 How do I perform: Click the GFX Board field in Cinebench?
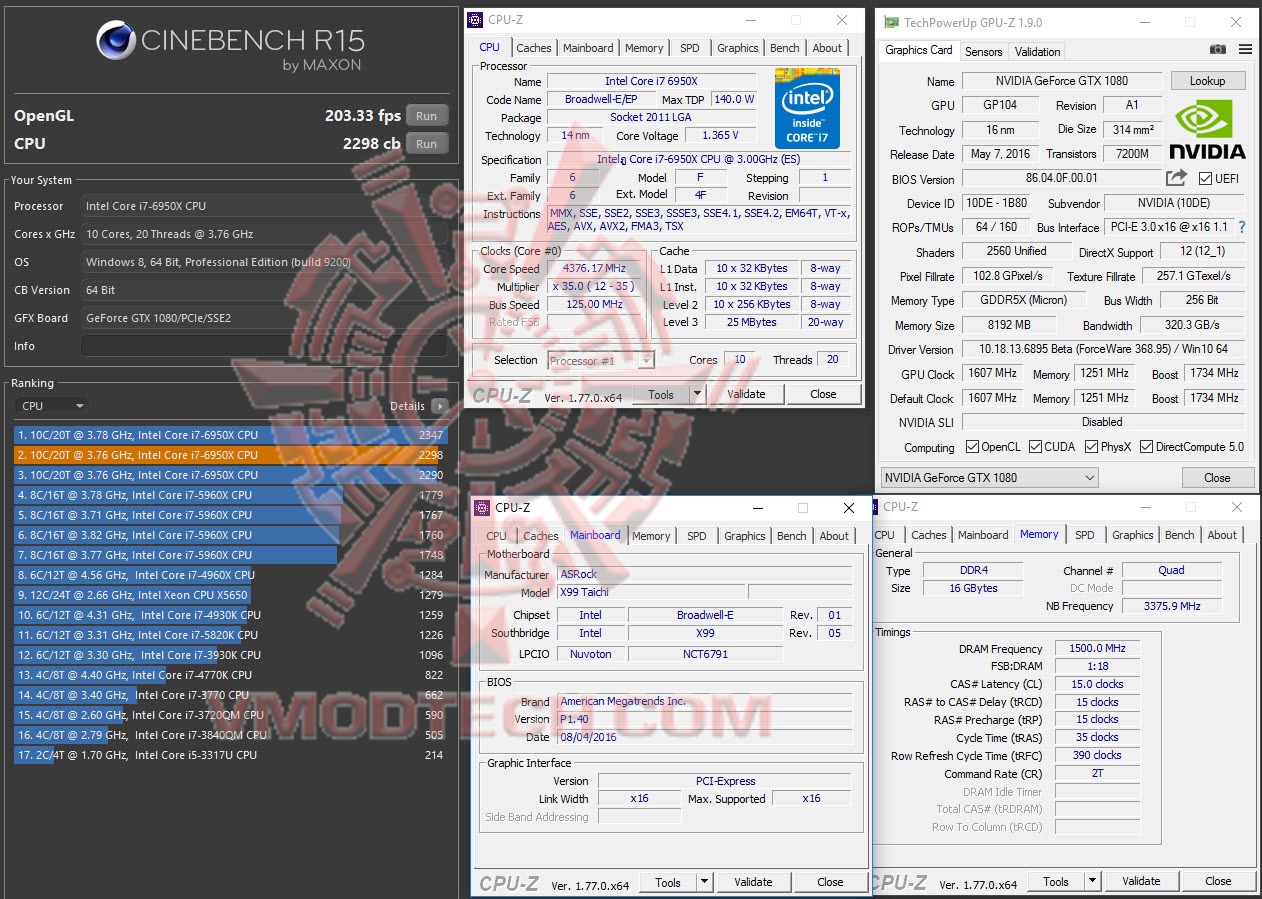point(264,318)
